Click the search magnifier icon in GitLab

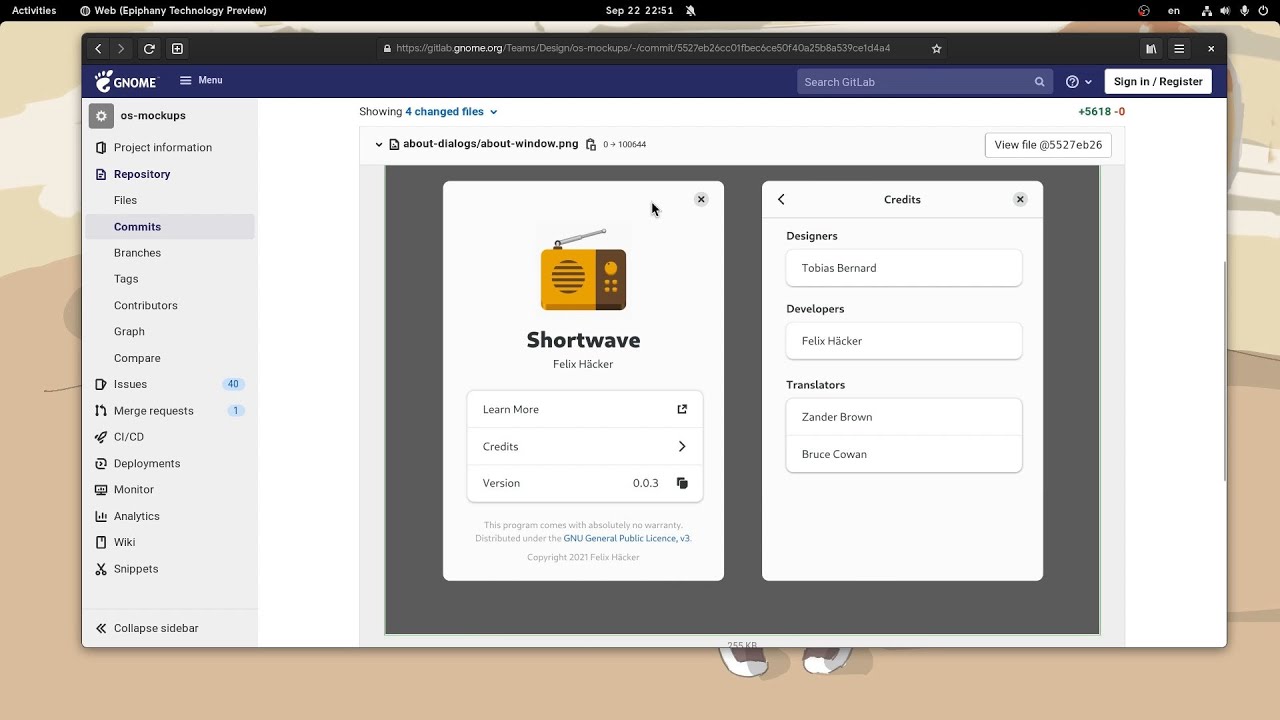point(1039,82)
